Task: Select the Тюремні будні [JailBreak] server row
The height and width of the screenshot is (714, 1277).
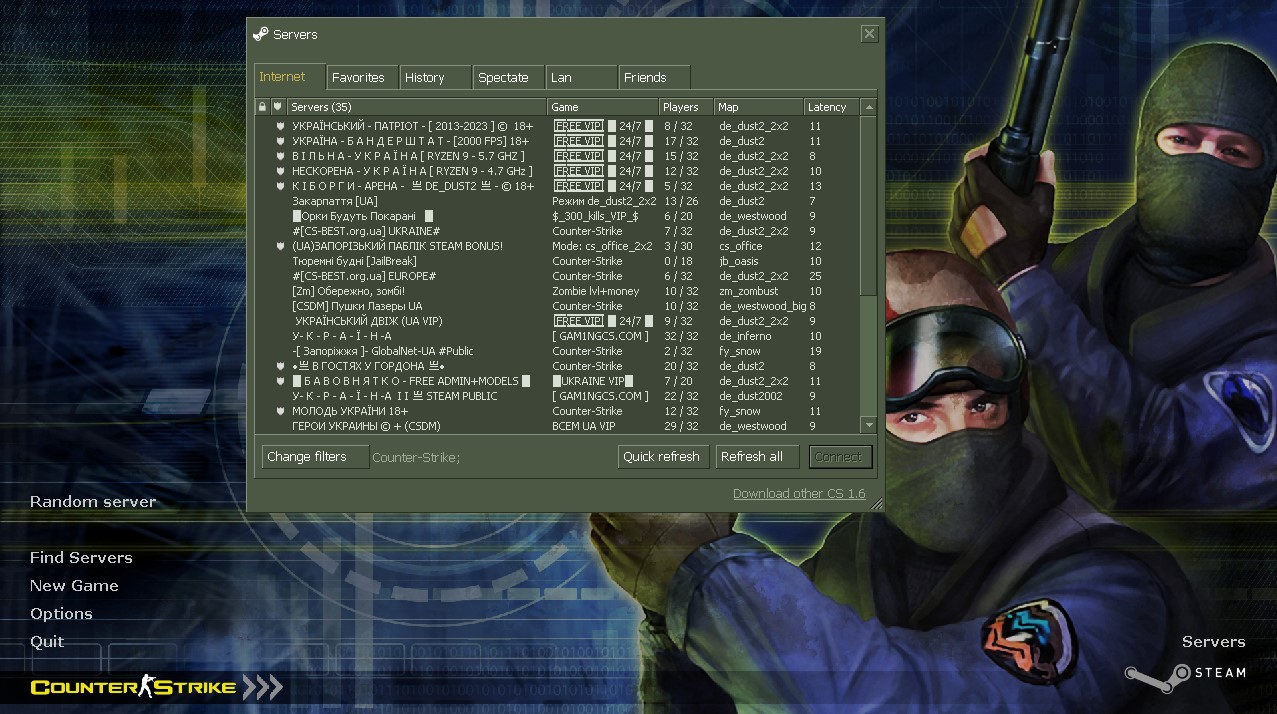Action: coord(559,261)
